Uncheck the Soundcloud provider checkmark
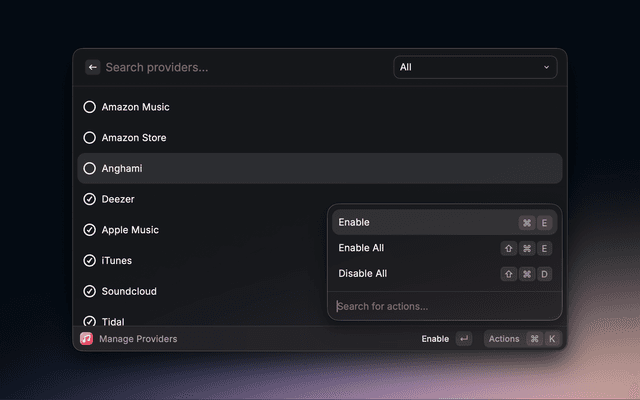This screenshot has height=400, width=640. [90, 292]
